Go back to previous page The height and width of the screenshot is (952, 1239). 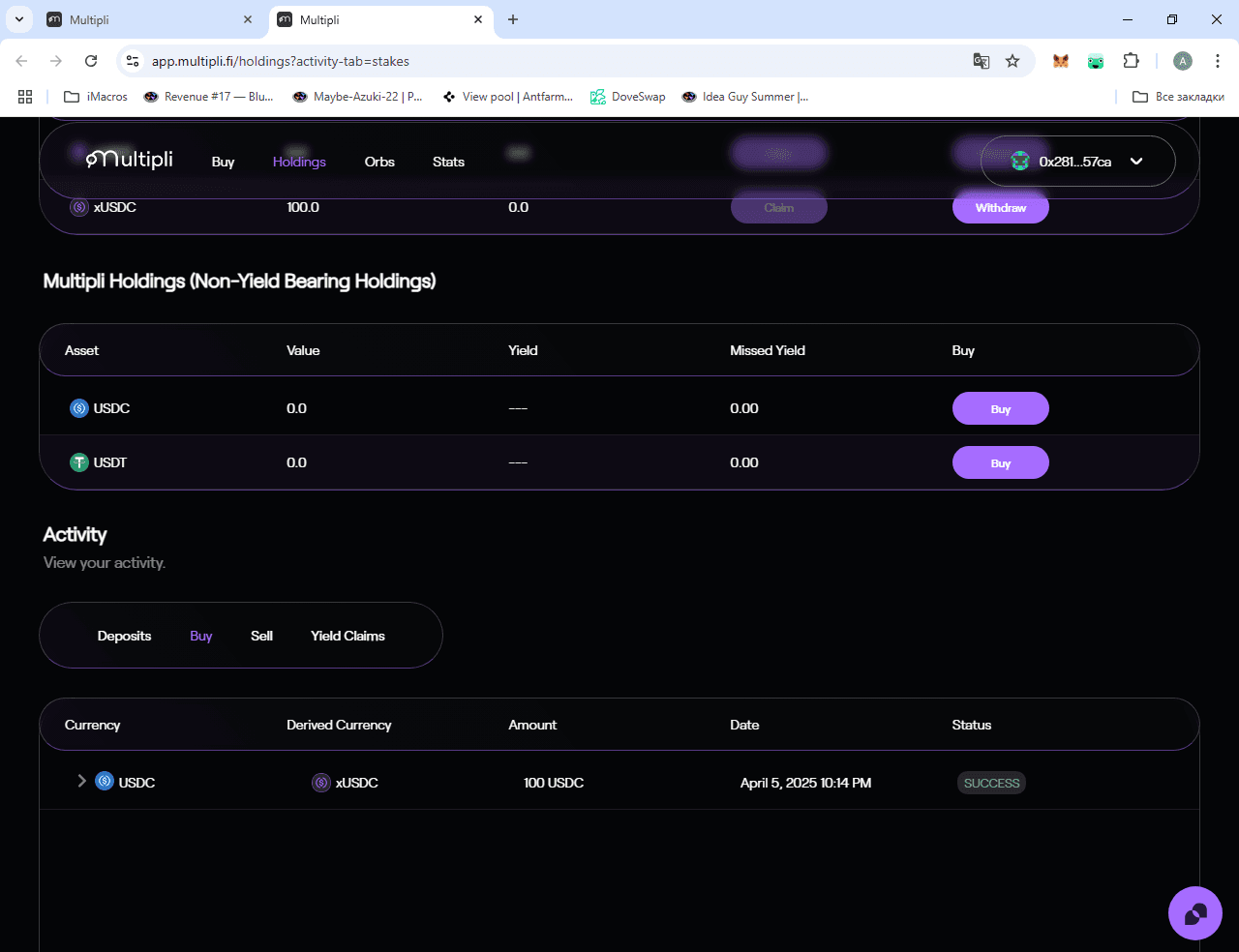point(21,61)
